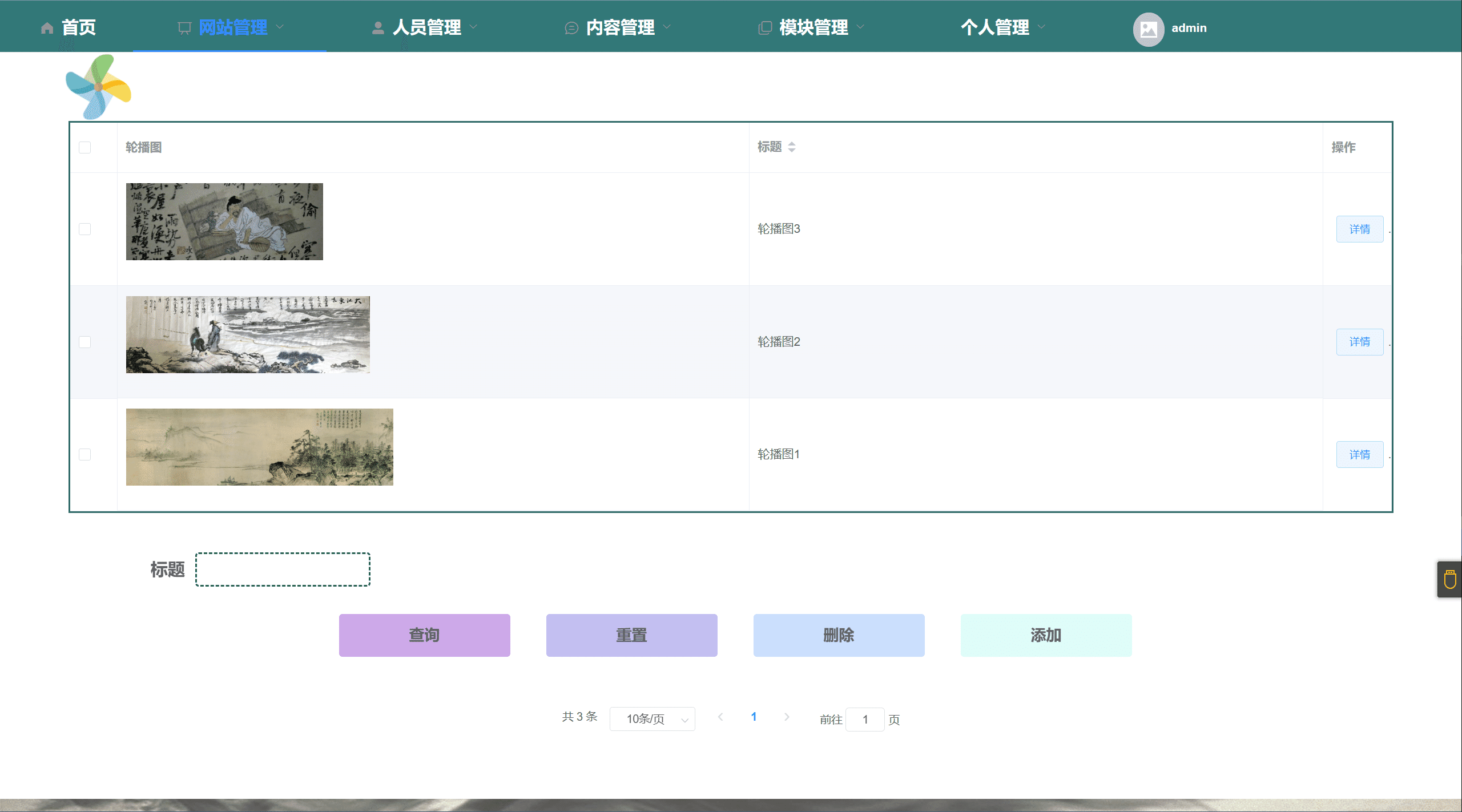Image resolution: width=1462 pixels, height=812 pixels.
Task: Open the 内容管理 menu
Action: 620,27
